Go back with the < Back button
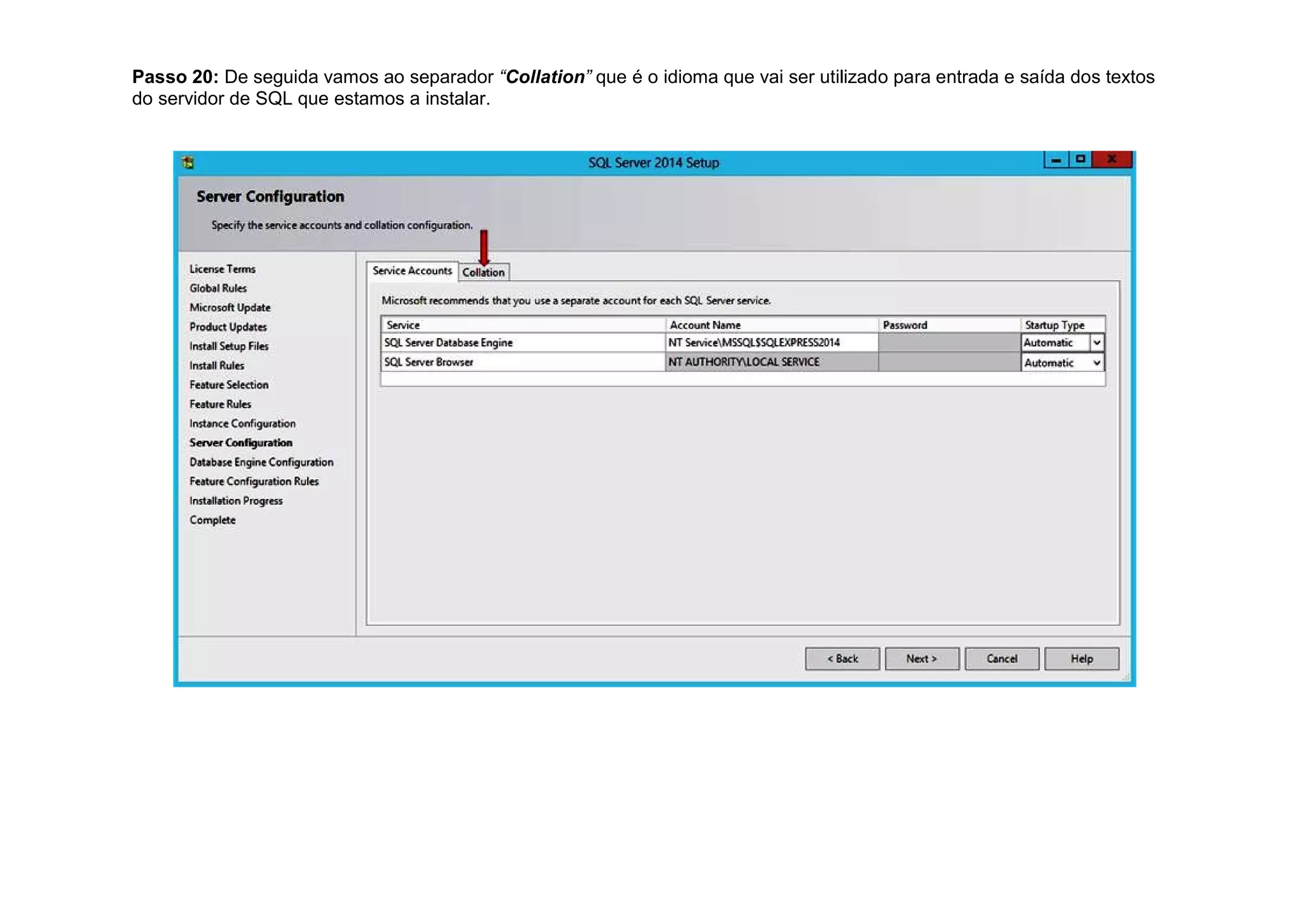The width and height of the screenshot is (1307, 924). (x=842, y=659)
